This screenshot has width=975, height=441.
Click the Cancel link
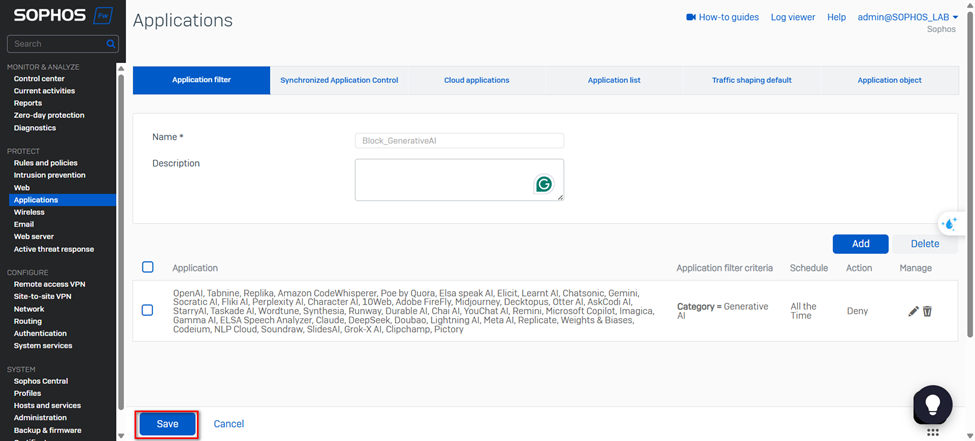coord(229,424)
